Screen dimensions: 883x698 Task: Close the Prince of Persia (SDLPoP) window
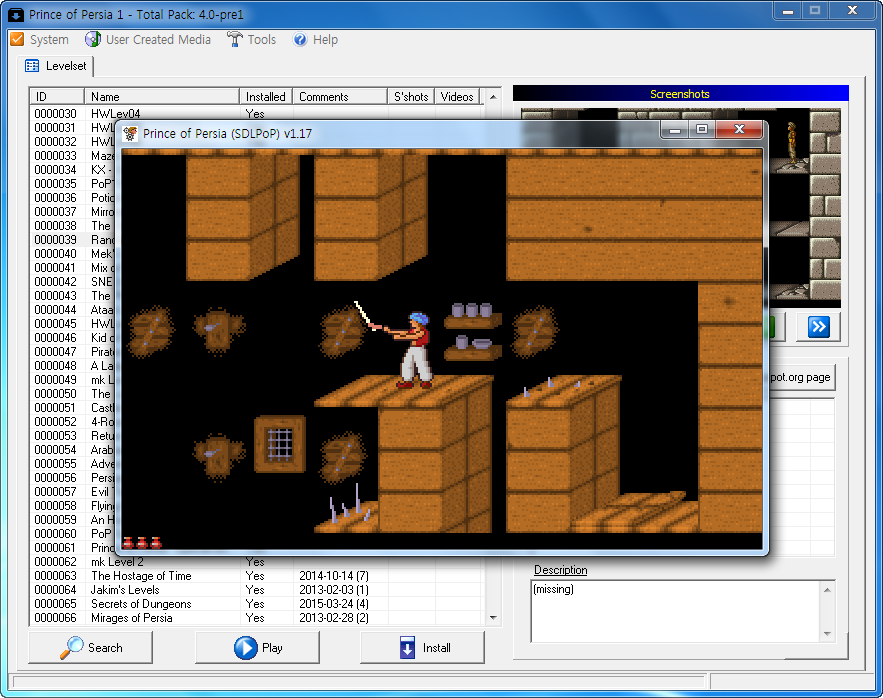[739, 130]
